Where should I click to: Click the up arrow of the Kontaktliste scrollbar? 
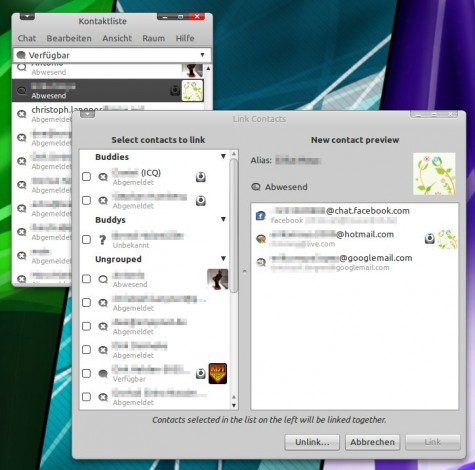pyautogui.click(x=208, y=69)
